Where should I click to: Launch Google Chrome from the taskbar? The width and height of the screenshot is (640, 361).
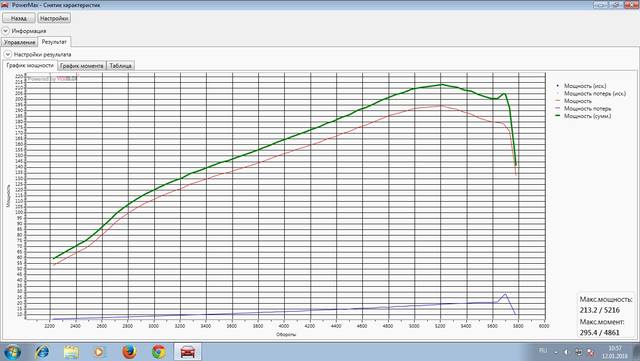click(158, 352)
